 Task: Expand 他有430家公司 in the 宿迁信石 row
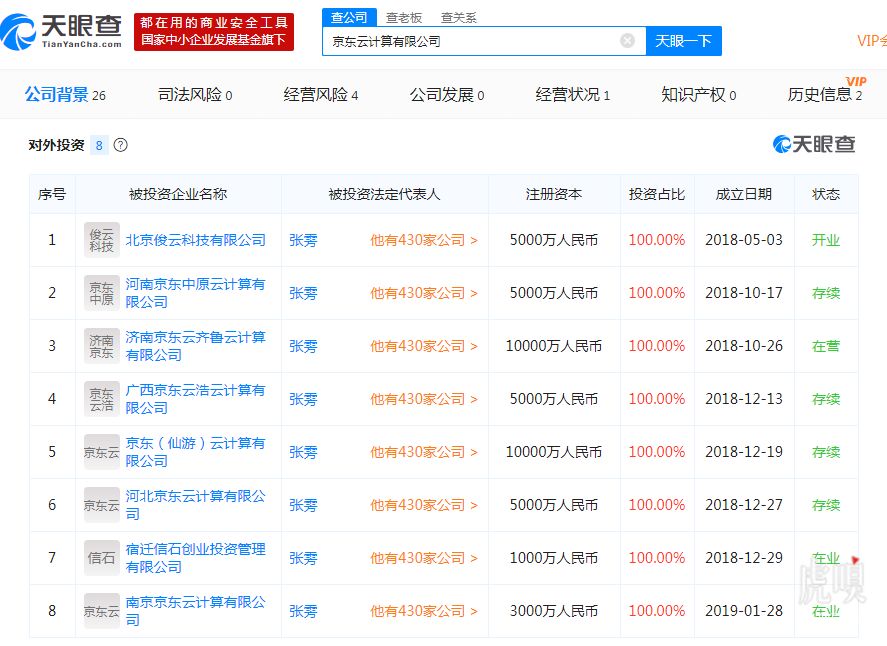tap(424, 558)
